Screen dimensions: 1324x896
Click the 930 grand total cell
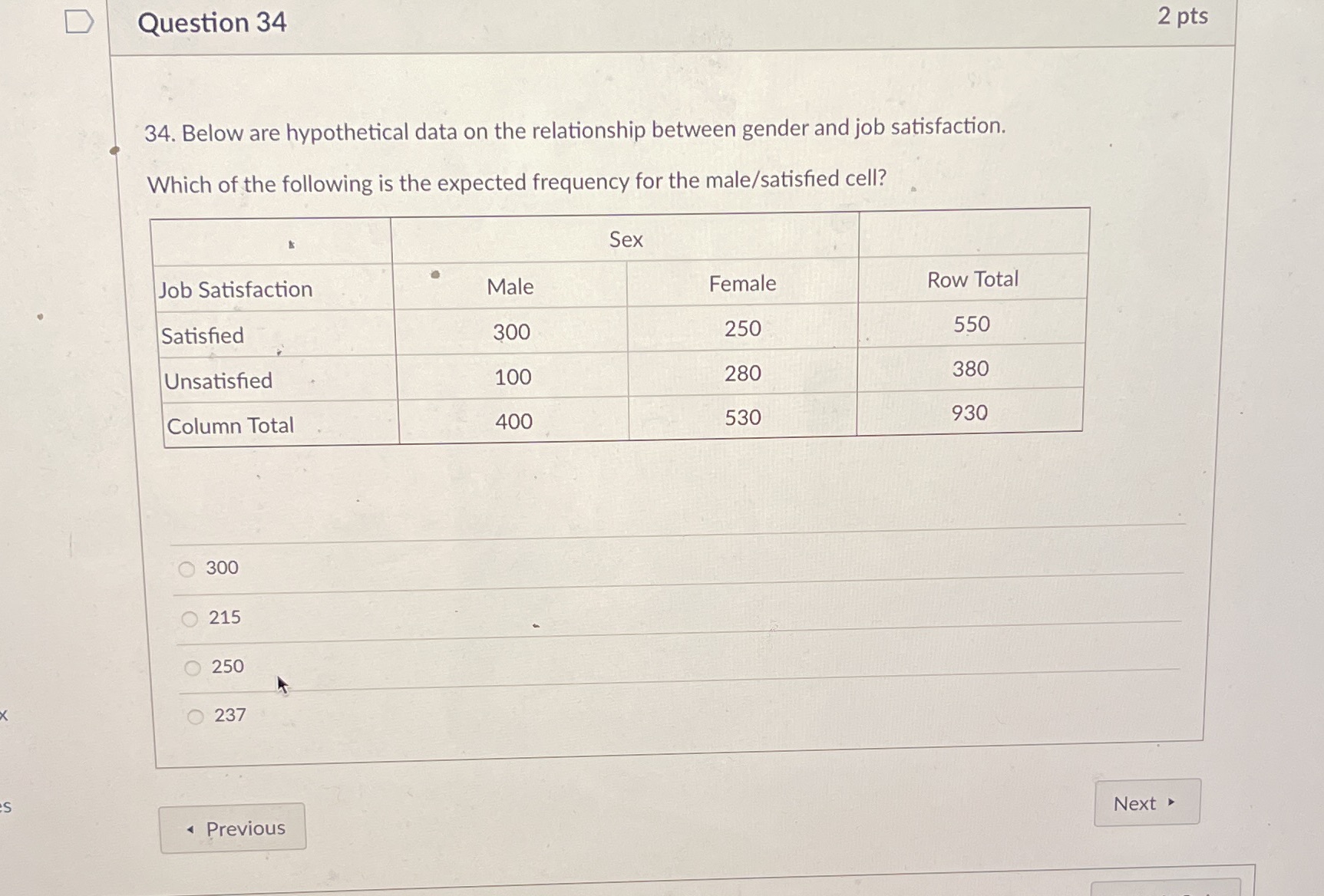click(x=969, y=413)
